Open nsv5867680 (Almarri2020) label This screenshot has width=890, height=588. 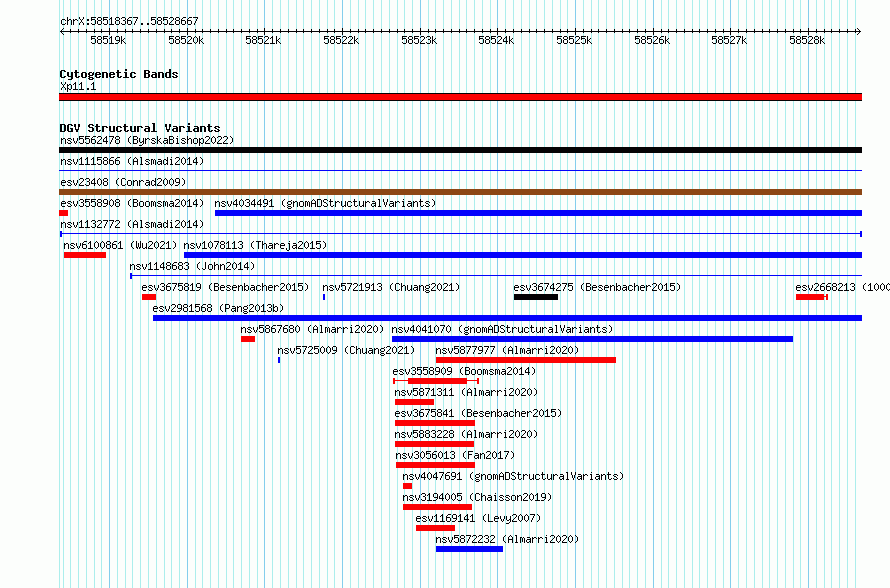[312, 329]
